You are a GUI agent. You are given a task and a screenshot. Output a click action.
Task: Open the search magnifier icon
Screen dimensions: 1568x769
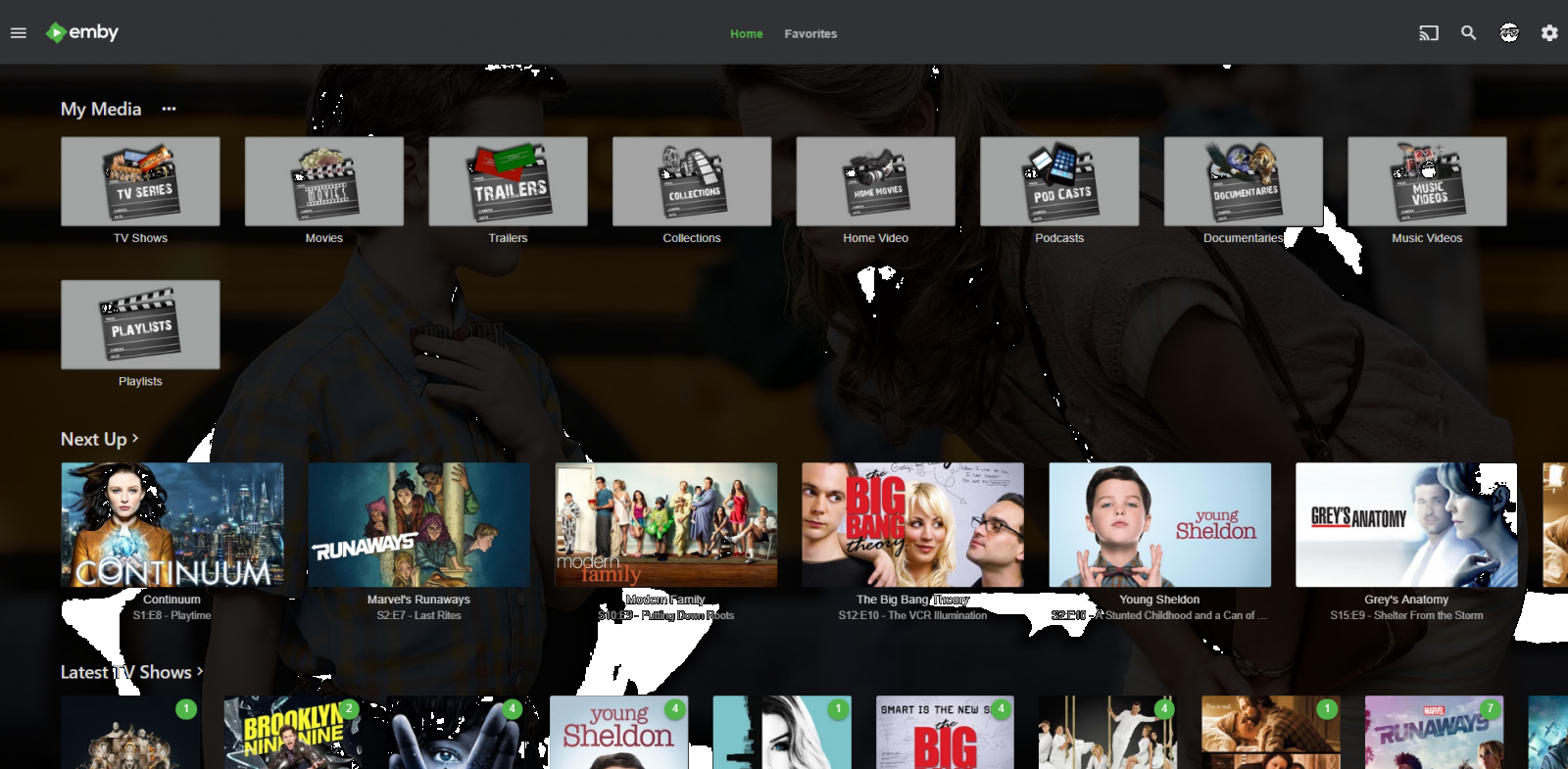coord(1468,33)
